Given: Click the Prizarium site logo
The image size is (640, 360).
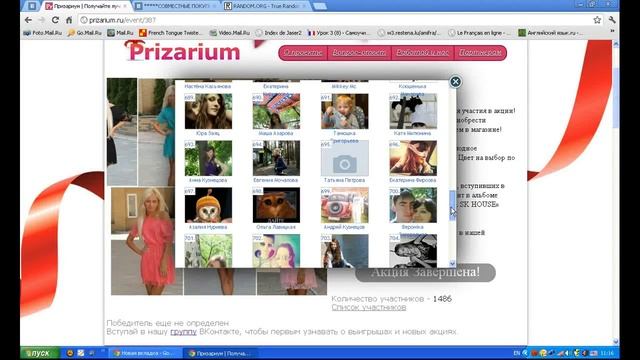Looking at the screenshot, I should (182, 51).
